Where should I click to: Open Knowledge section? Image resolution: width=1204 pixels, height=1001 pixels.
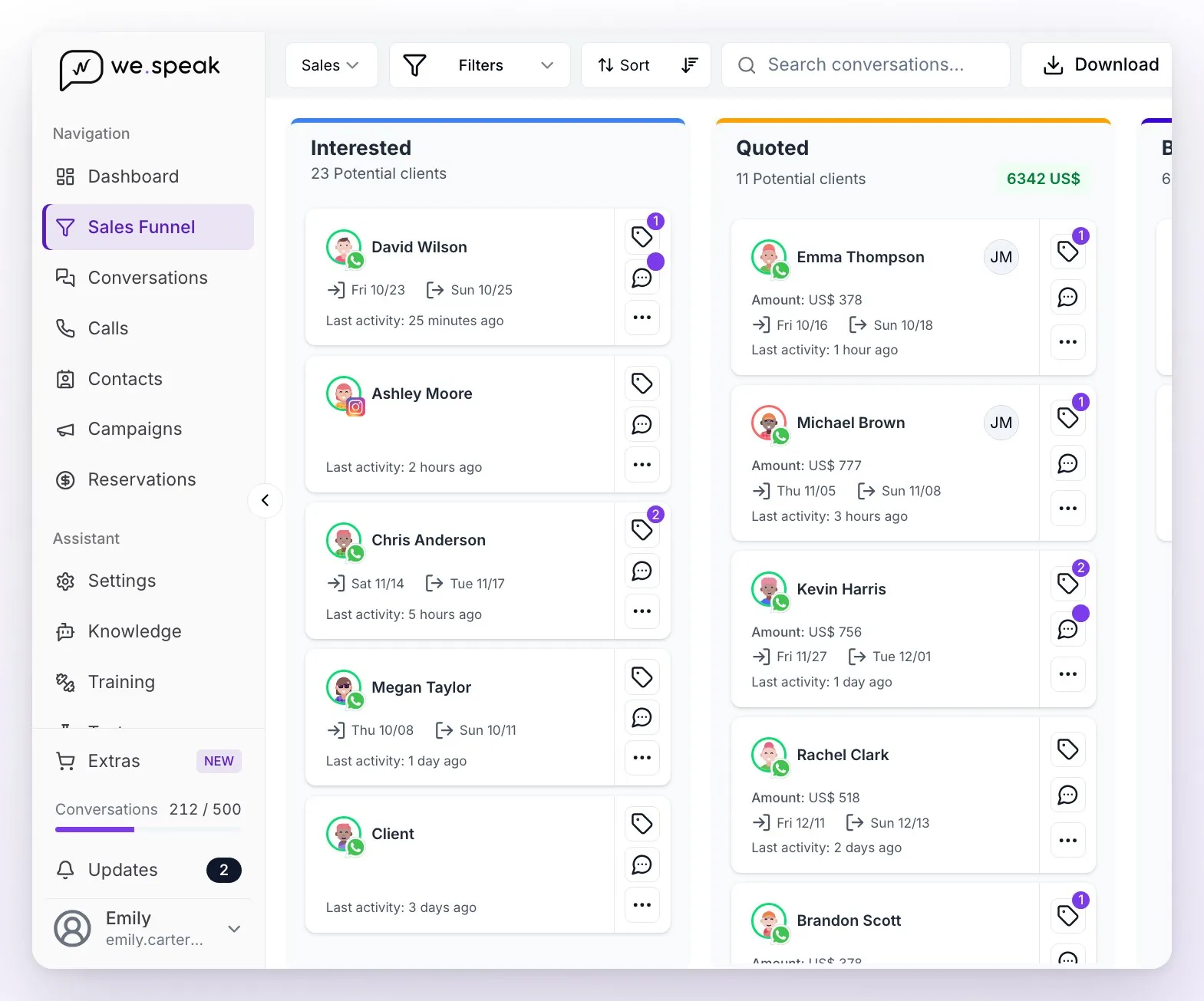[x=149, y=631]
